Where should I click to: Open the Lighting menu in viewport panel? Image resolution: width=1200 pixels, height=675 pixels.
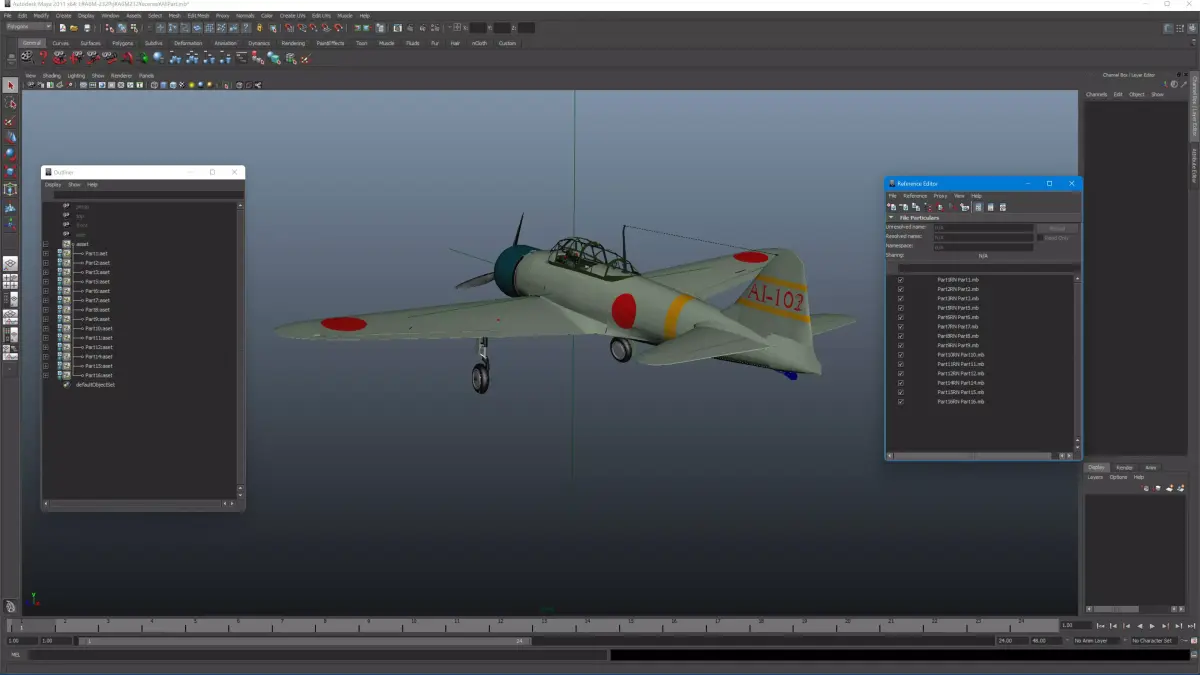pos(76,75)
